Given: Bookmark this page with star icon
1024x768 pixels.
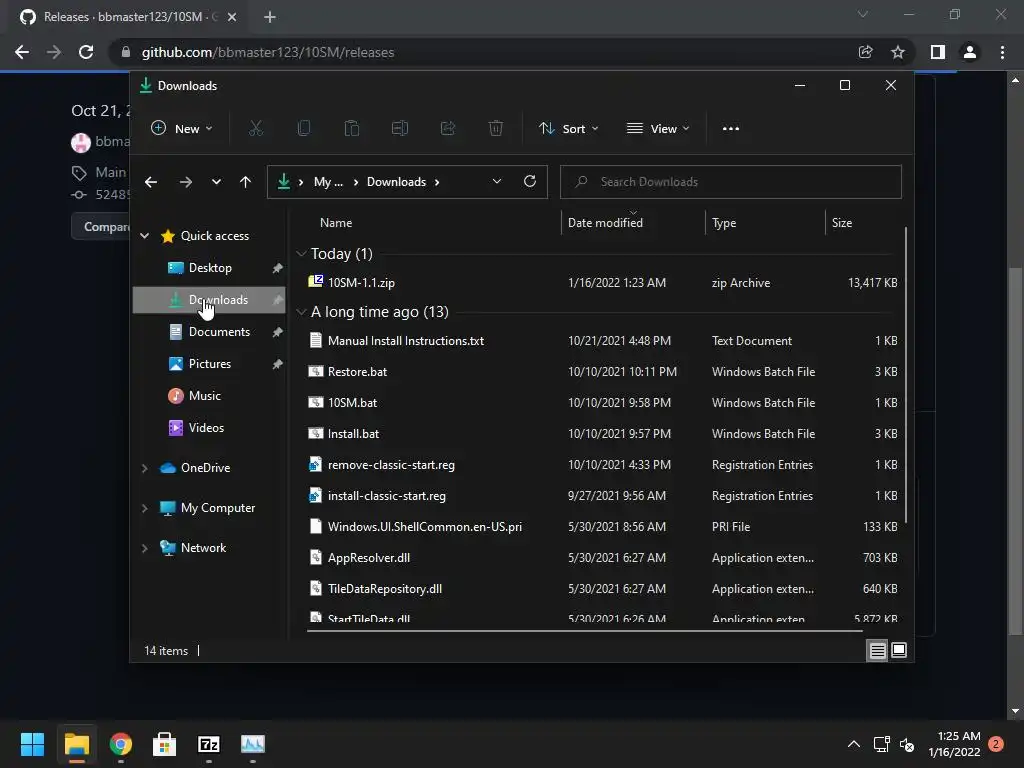Looking at the screenshot, I should click(898, 52).
